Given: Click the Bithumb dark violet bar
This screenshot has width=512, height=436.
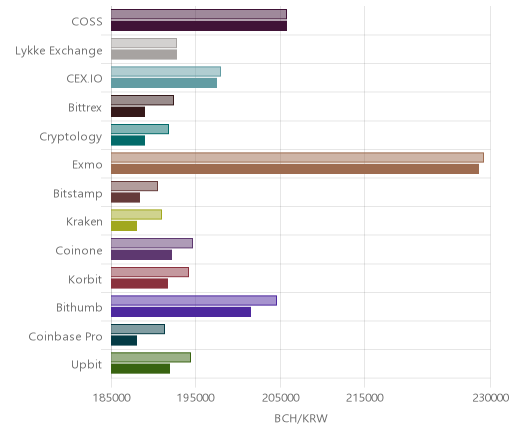Looking at the screenshot, I should [x=181, y=312].
